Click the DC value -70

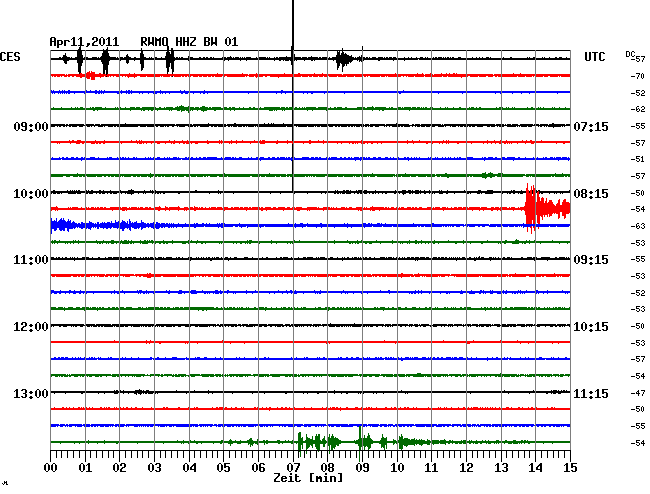(x=638, y=76)
